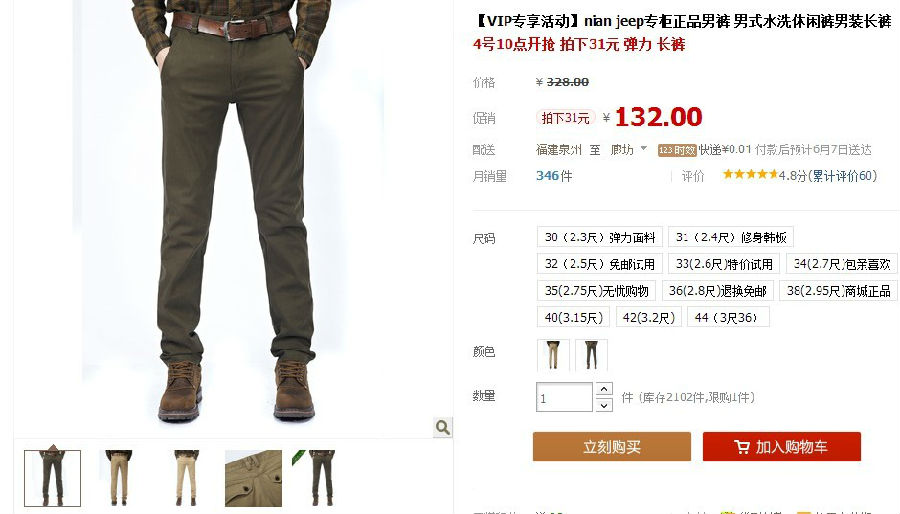This screenshot has height=514, width=900.
Task: View the last green pants thumbnail
Action: coord(320,478)
